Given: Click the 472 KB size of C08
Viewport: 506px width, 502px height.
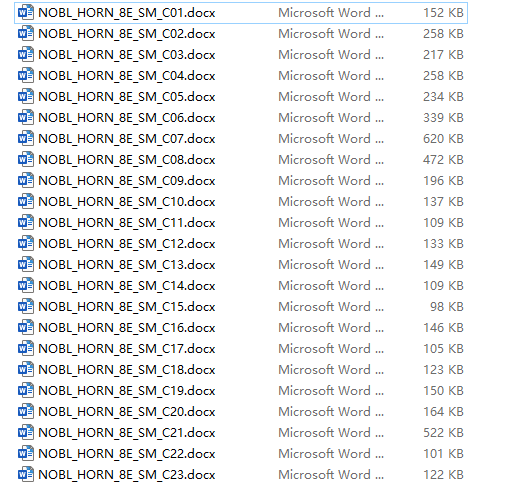Looking at the screenshot, I should click(443, 160).
